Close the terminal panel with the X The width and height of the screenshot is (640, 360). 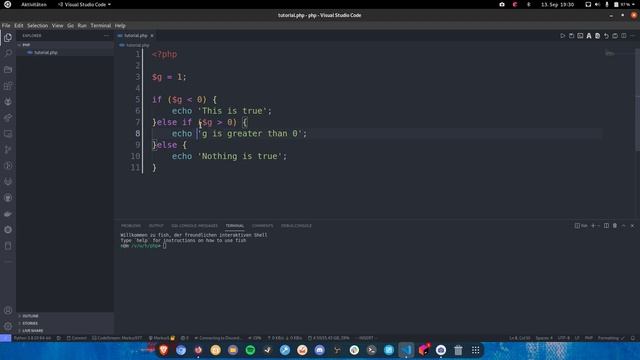(x=632, y=226)
